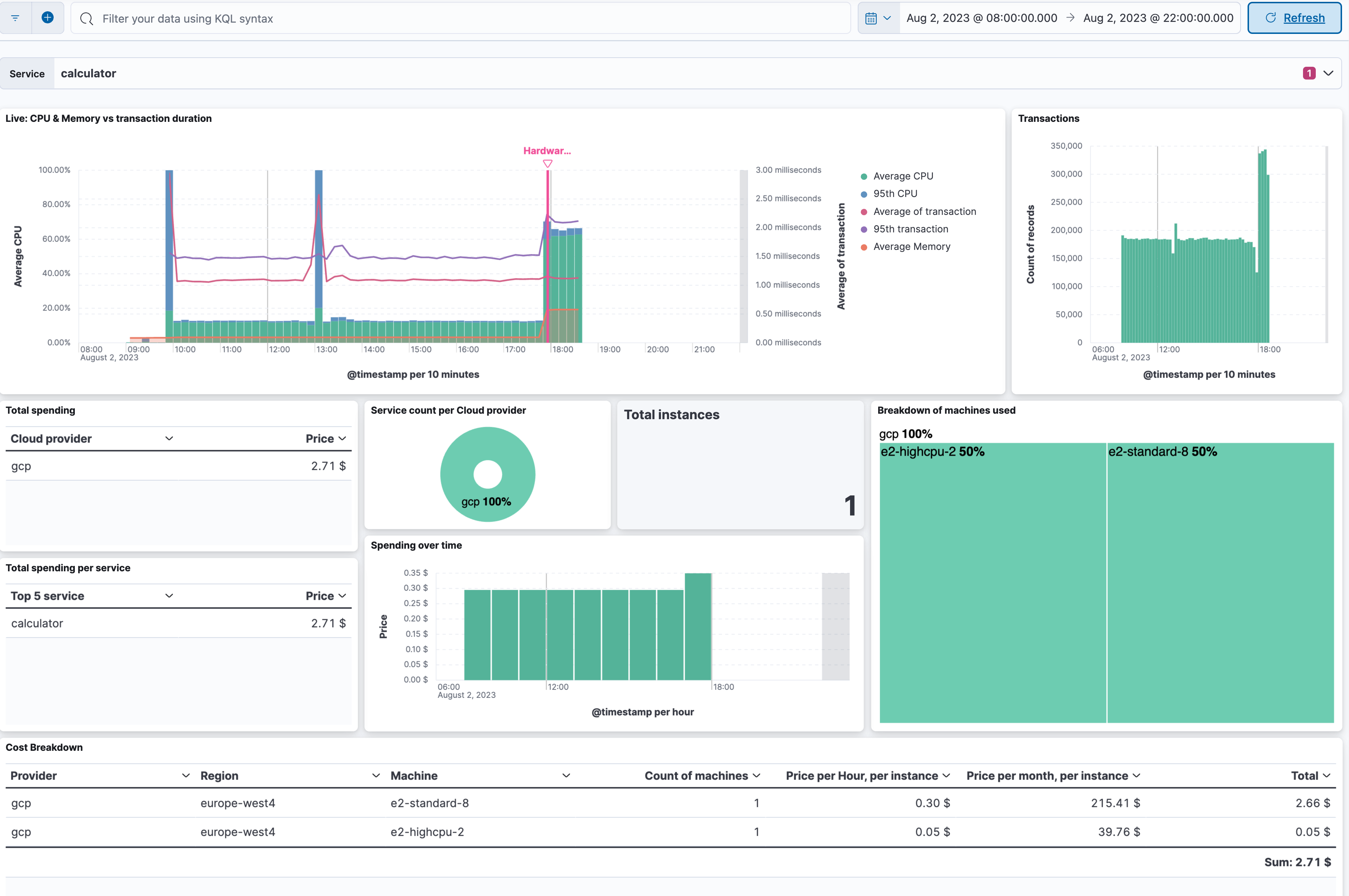Add a new filter using the plus icon
1349x896 pixels.
(x=48, y=17)
